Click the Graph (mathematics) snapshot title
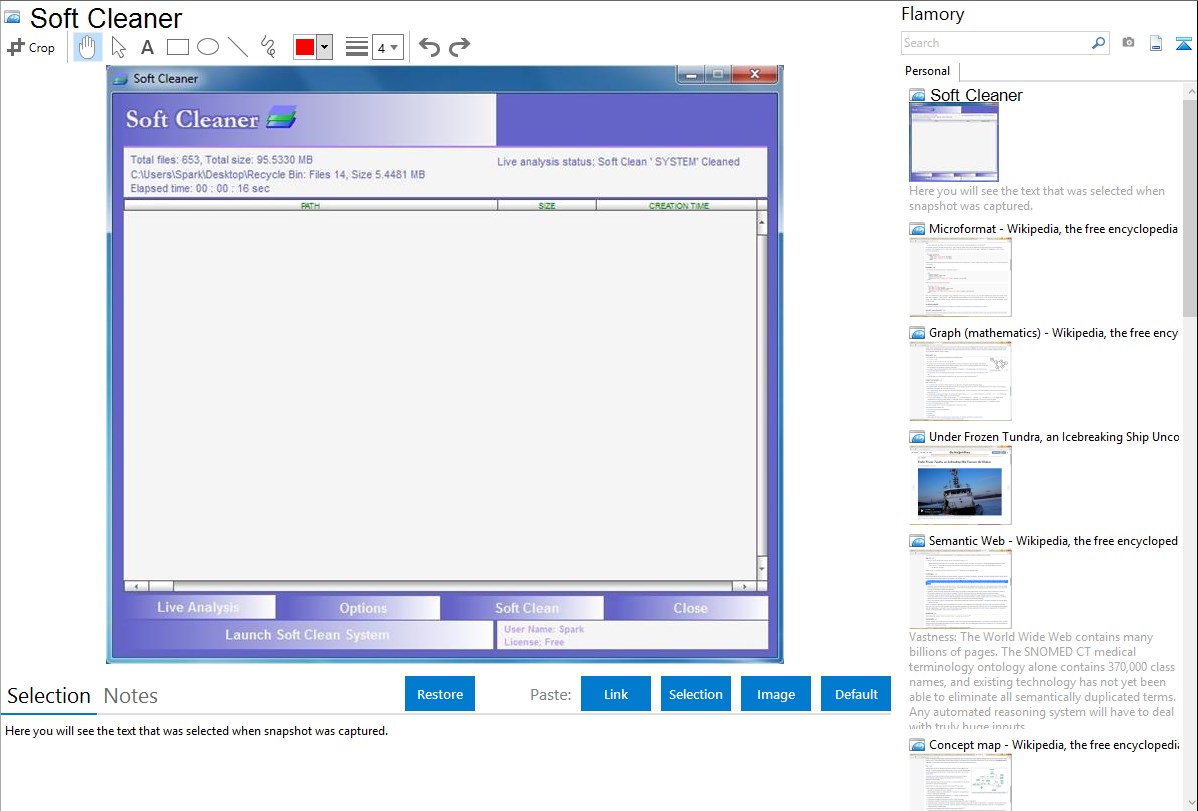This screenshot has height=811, width=1198. point(1053,333)
